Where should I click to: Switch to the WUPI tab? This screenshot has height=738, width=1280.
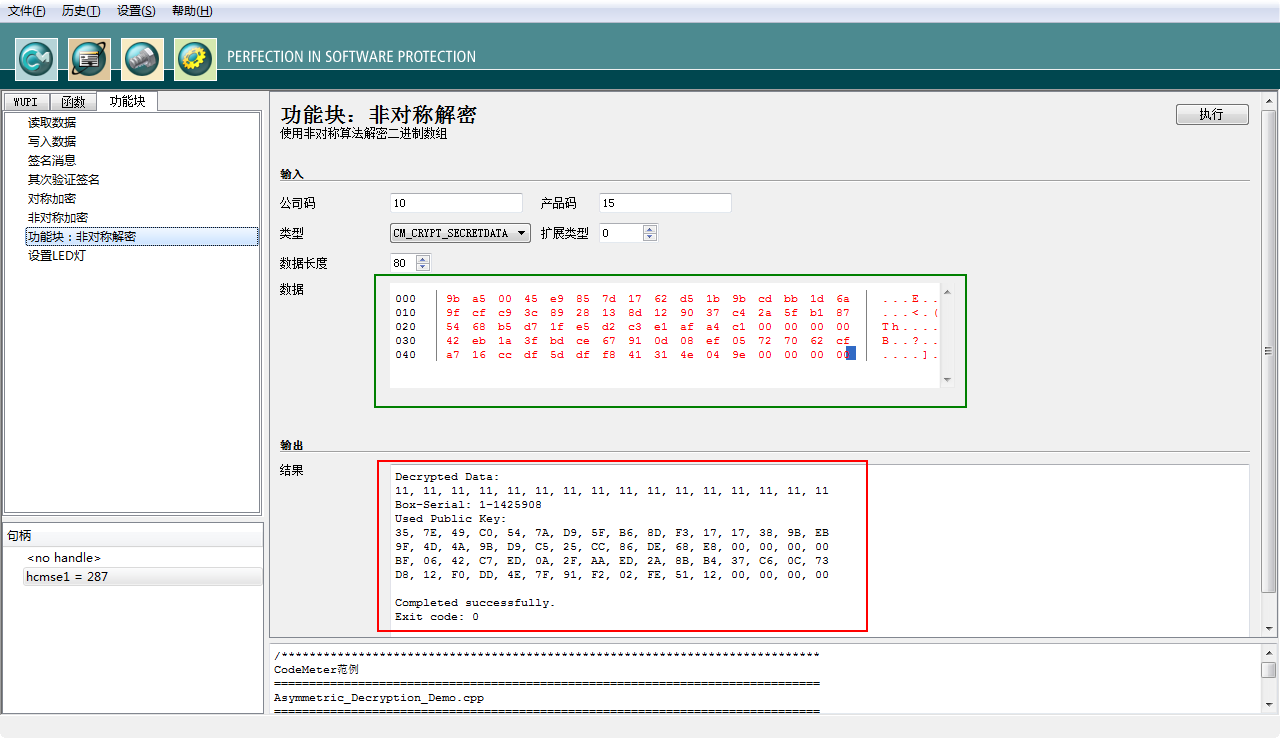pos(27,102)
